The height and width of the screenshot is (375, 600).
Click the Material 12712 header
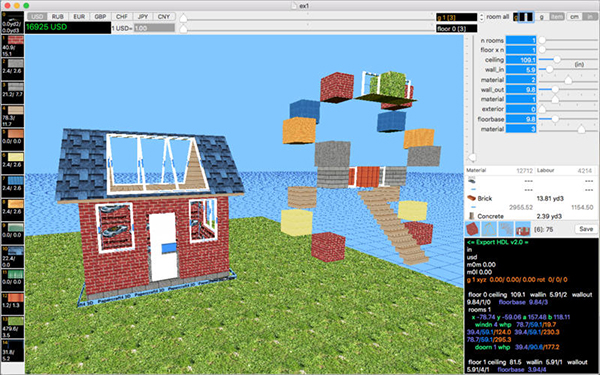499,170
